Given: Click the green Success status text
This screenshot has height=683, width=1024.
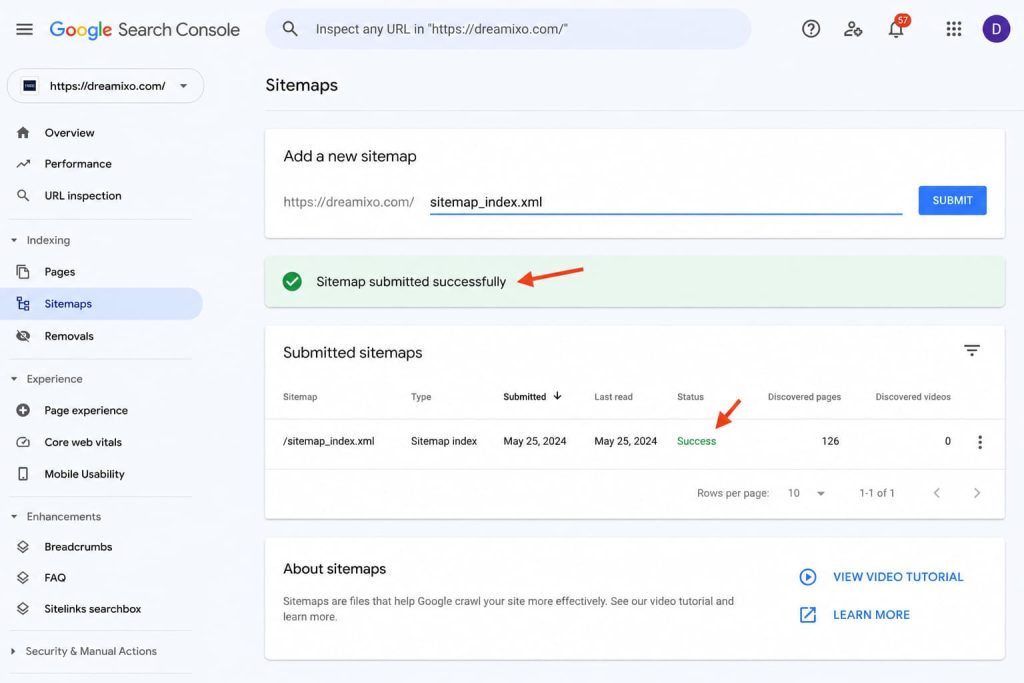Looking at the screenshot, I should (x=696, y=441).
